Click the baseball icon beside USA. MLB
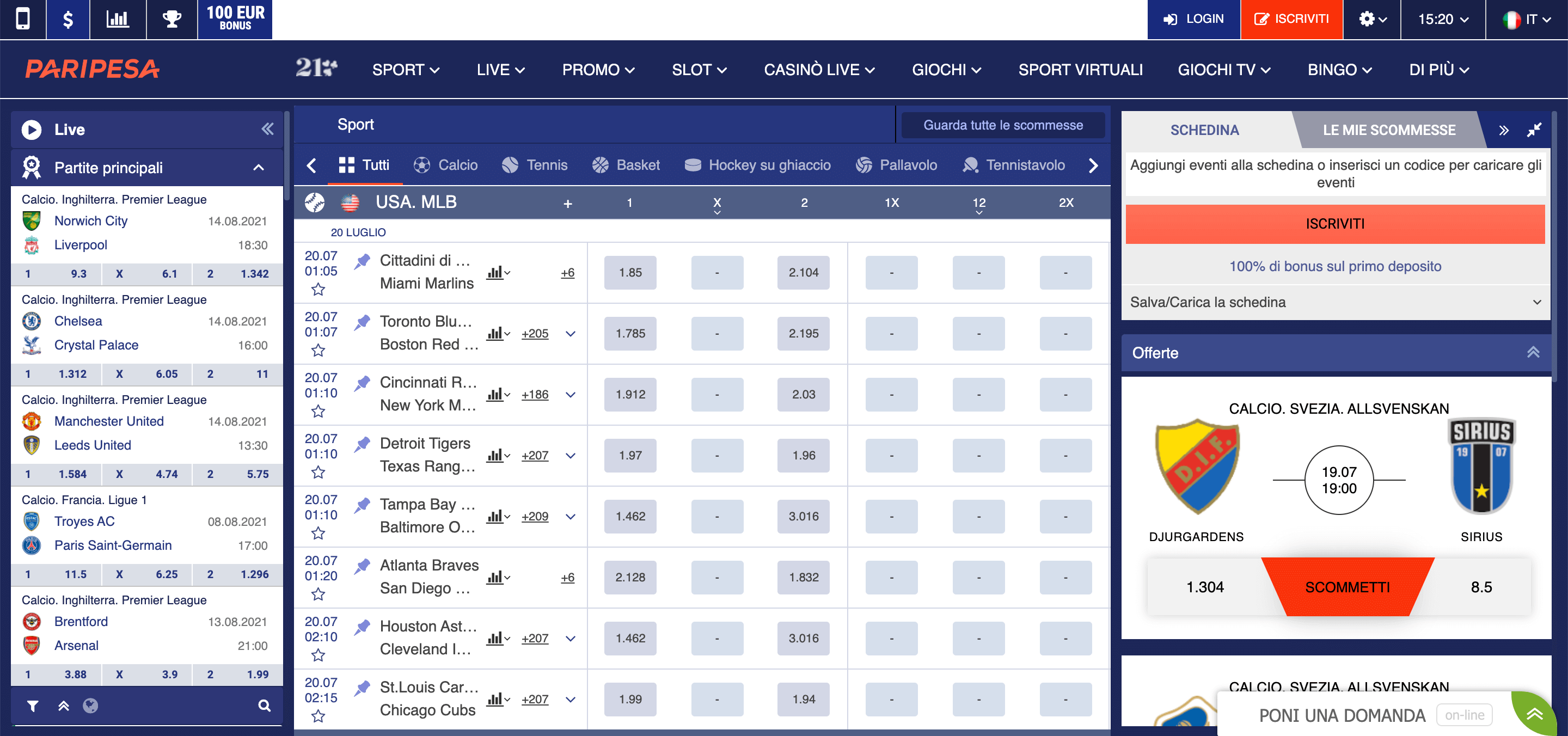 (314, 202)
